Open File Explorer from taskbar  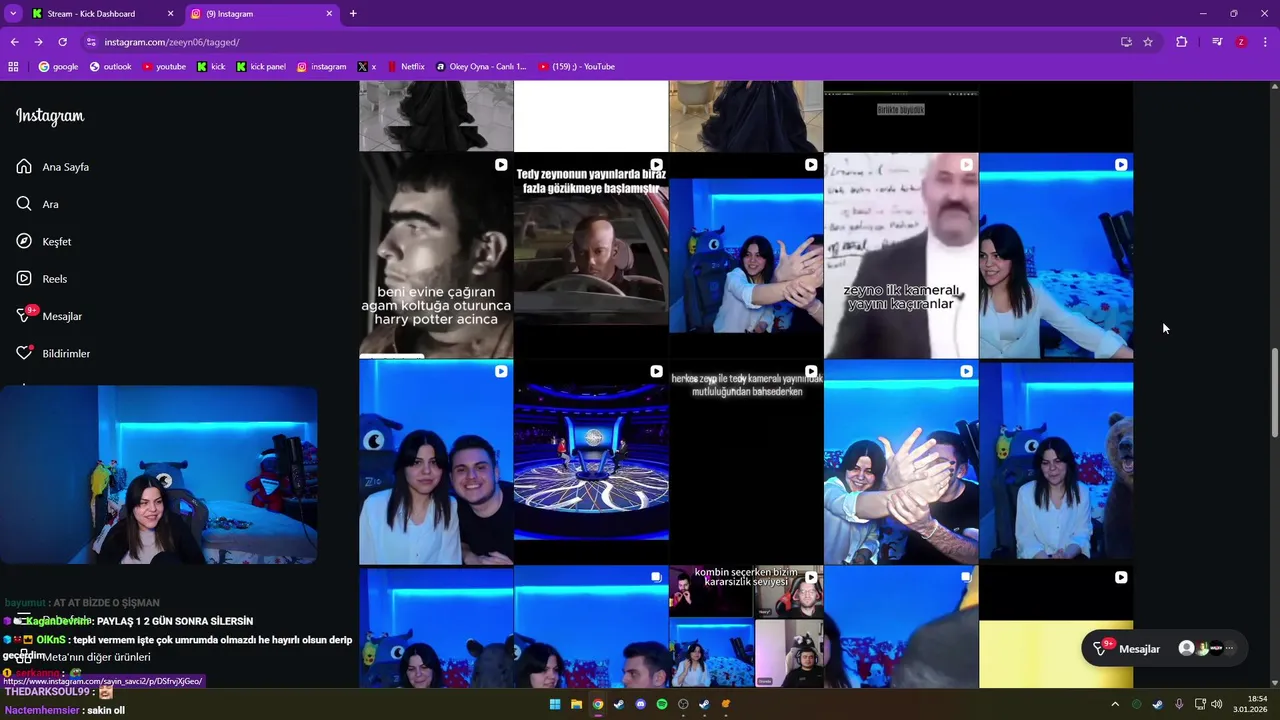(x=576, y=704)
